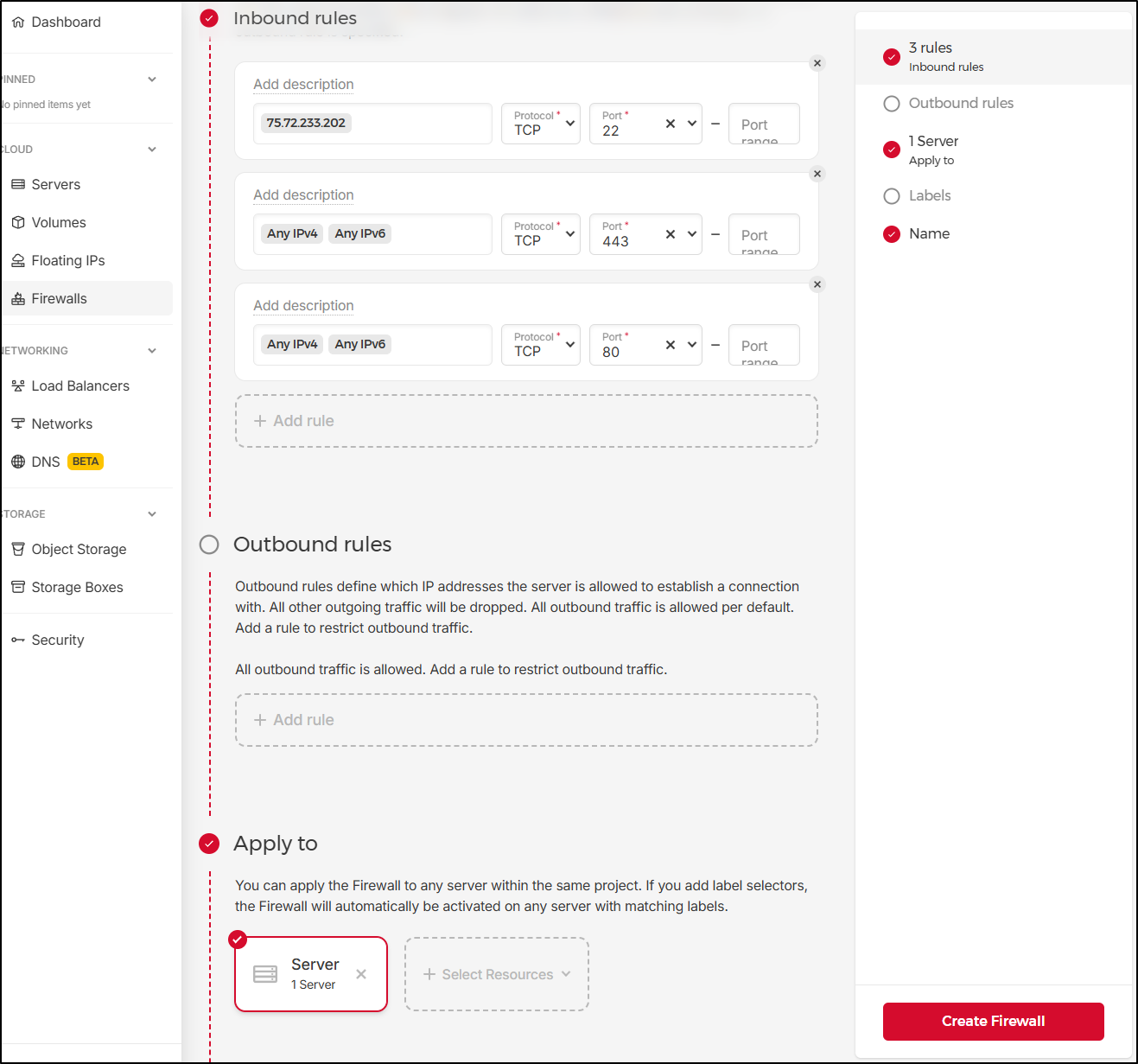Clear the port 443 value
The width and height of the screenshot is (1138, 1064).
[671, 234]
